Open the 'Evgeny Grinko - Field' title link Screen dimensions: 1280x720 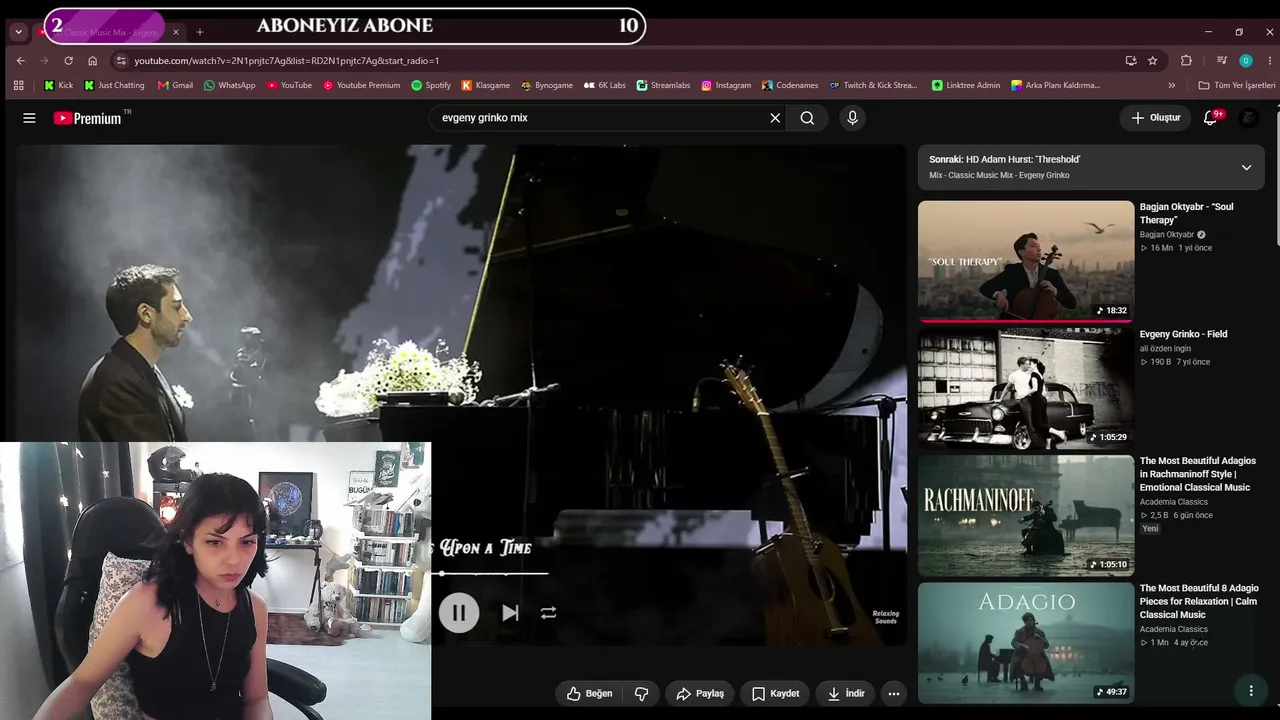point(1183,334)
